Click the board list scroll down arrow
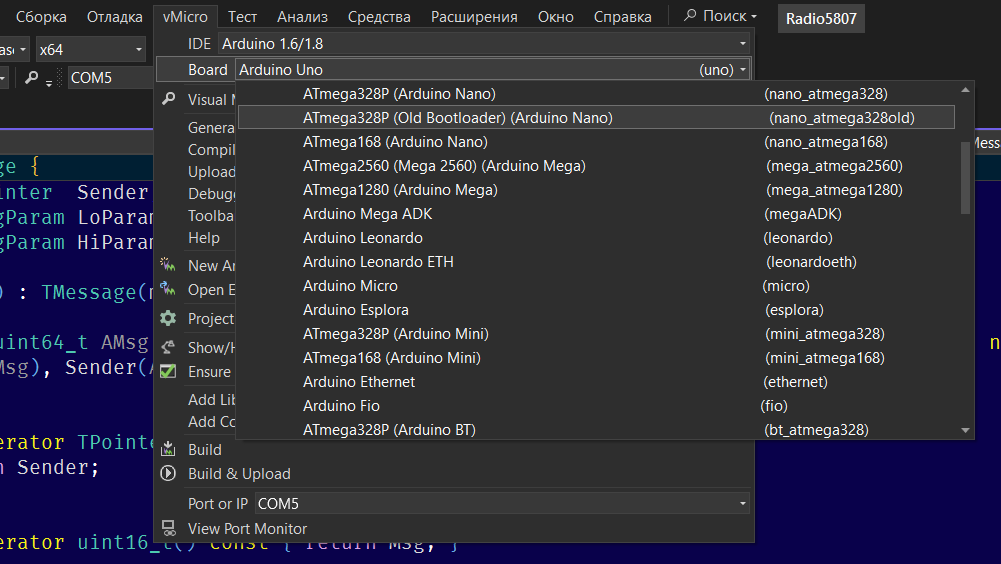The image size is (1001, 564). [965, 431]
